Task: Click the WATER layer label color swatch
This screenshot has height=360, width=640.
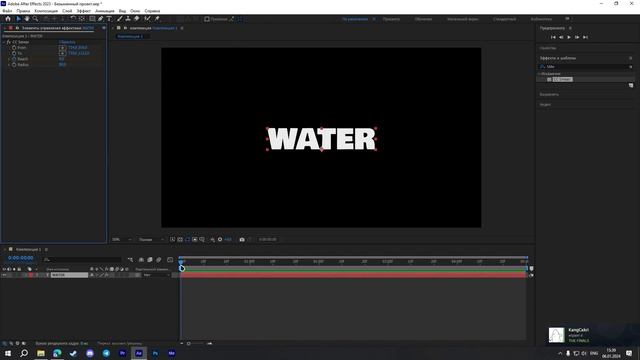Action: pos(31,275)
